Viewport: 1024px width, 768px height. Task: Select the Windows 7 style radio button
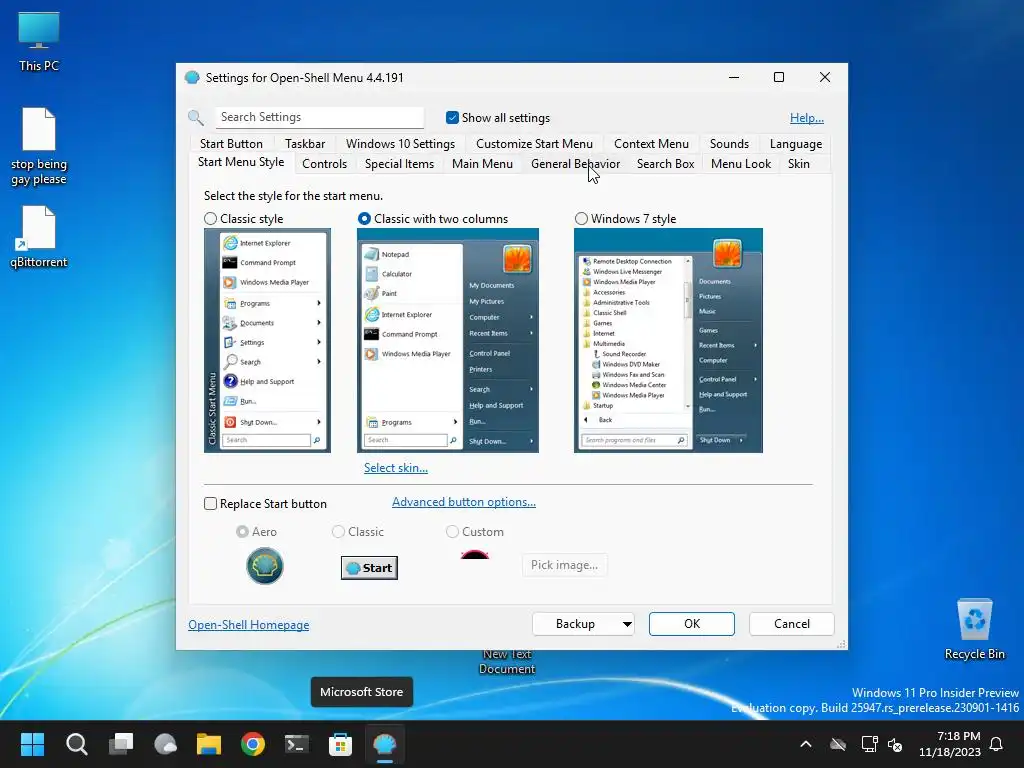pos(581,219)
